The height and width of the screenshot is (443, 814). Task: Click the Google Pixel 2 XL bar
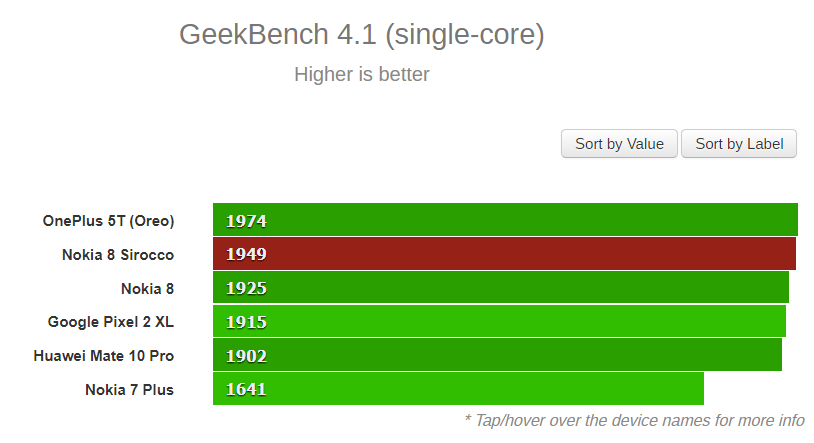click(499, 321)
